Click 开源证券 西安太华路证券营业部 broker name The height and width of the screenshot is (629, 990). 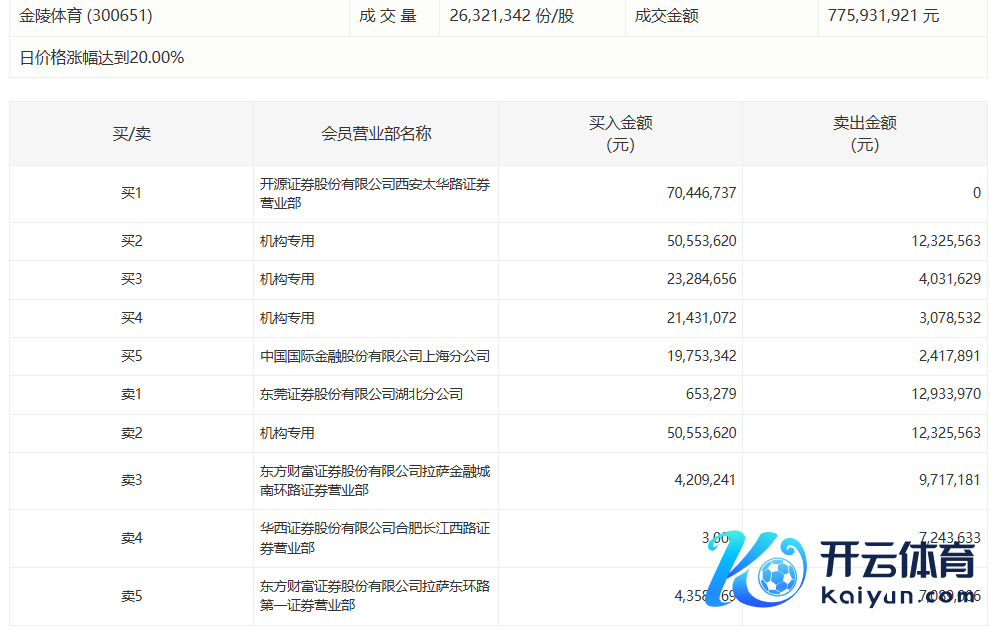(x=375, y=193)
